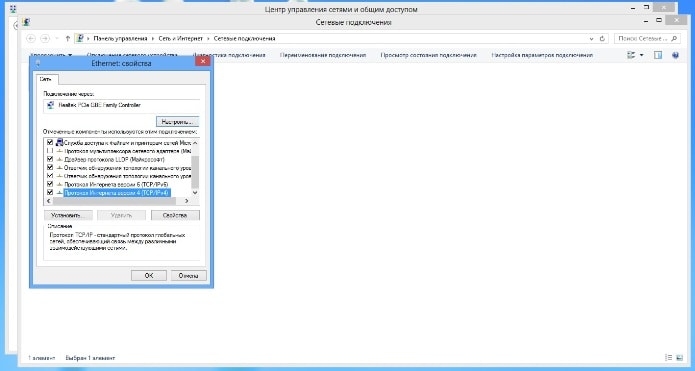The height and width of the screenshot is (371, 695).
Task: Open view options dropdown arrow
Action: 641,55
